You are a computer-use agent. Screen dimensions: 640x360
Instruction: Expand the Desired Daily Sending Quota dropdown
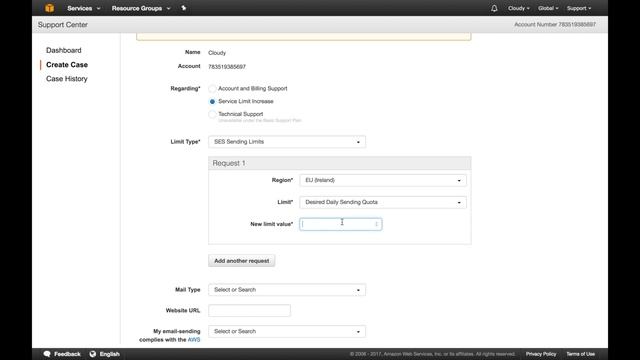coord(383,202)
